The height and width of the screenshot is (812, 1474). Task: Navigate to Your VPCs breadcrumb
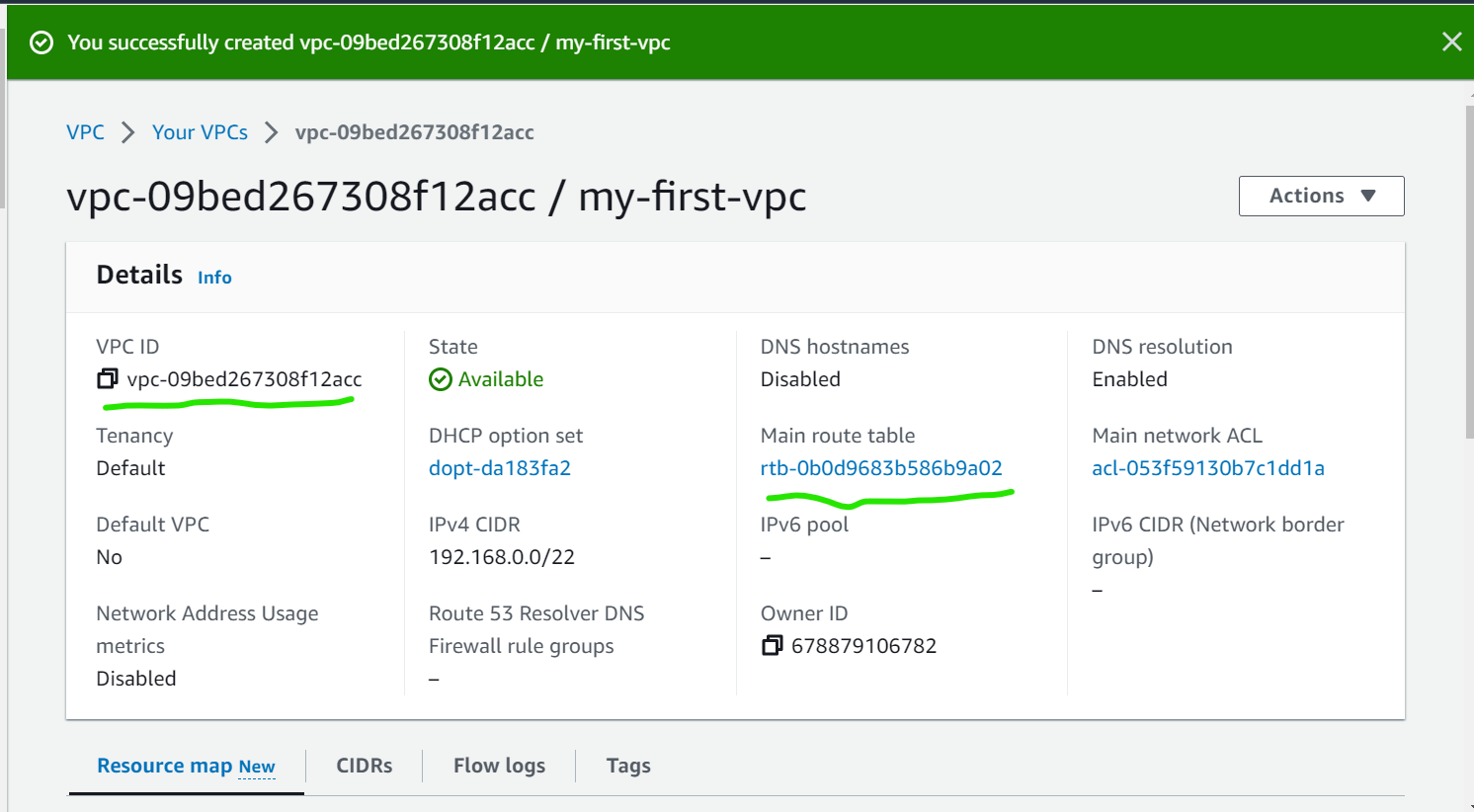200,132
